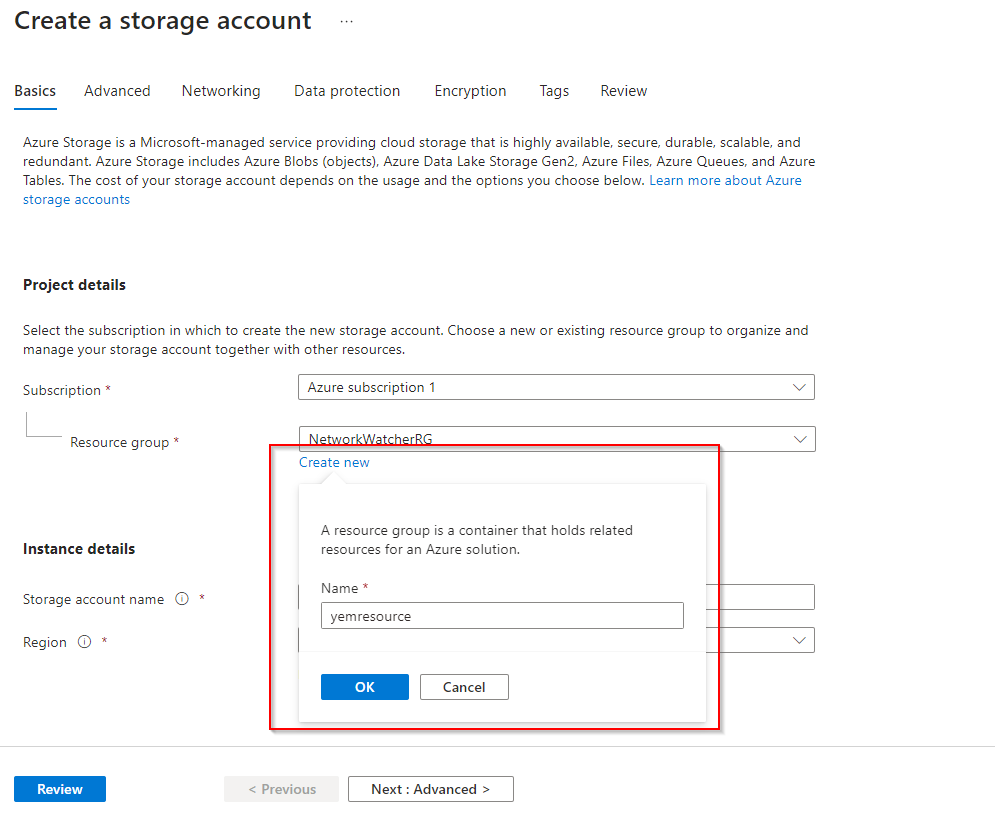Go to the Data protection tab
Screen dimensions: 995x824
coord(347,91)
